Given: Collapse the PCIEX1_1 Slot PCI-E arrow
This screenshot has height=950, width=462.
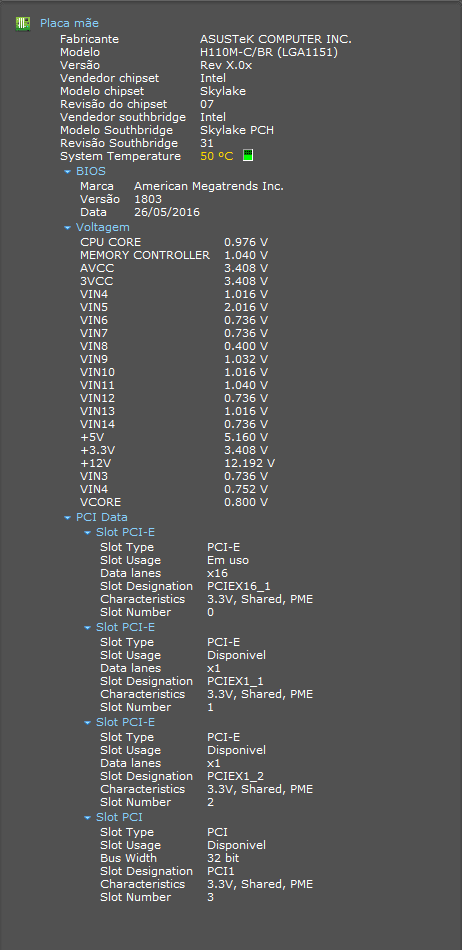Looking at the screenshot, I should pyautogui.click(x=87, y=628).
